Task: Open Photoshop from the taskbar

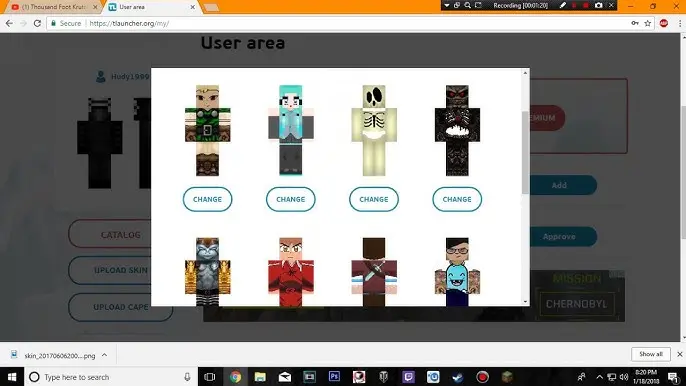Action: pos(334,377)
